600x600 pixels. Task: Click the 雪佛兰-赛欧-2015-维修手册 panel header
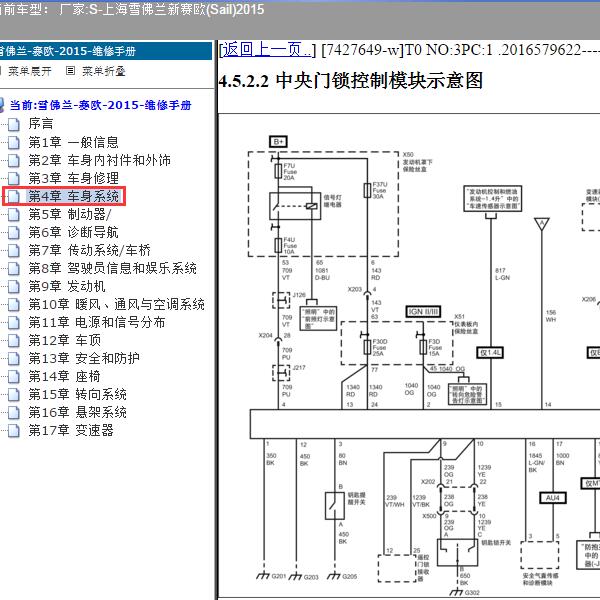[106, 51]
